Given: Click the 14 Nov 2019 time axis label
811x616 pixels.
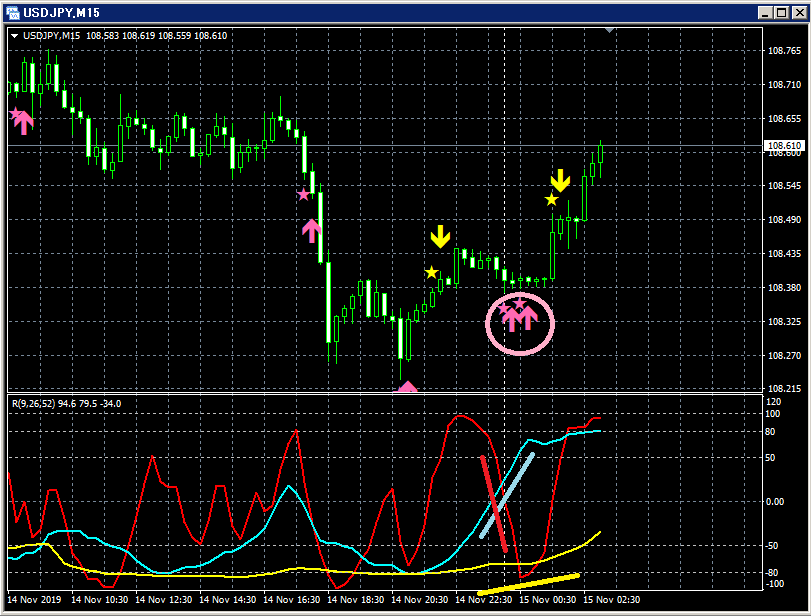Looking at the screenshot, I should [x=34, y=600].
